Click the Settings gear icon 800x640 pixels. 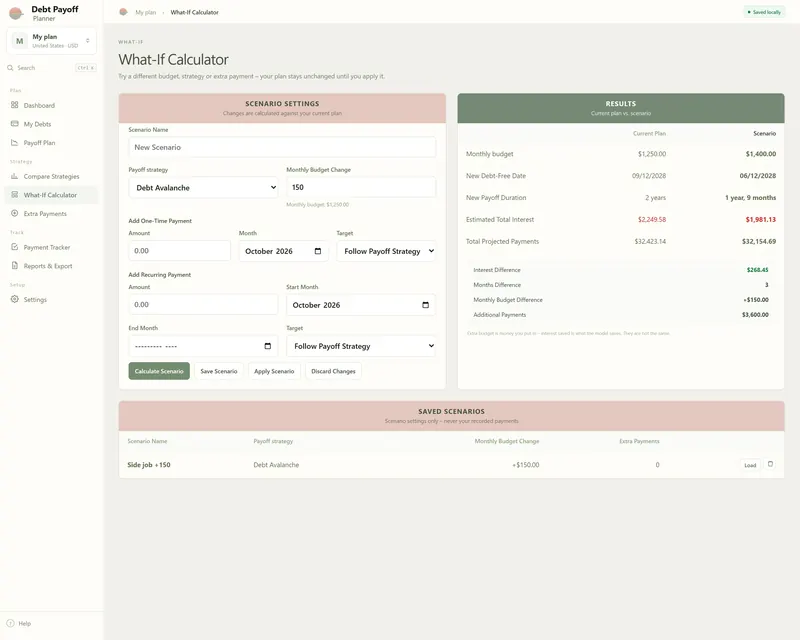(14, 299)
